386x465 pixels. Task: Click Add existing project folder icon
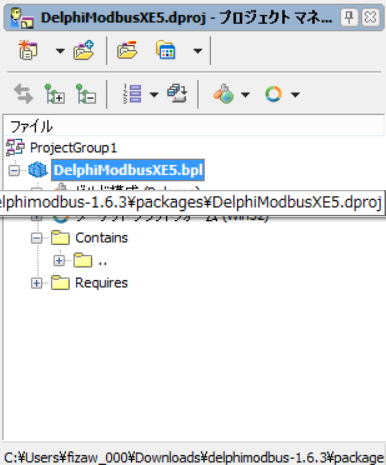(84, 50)
